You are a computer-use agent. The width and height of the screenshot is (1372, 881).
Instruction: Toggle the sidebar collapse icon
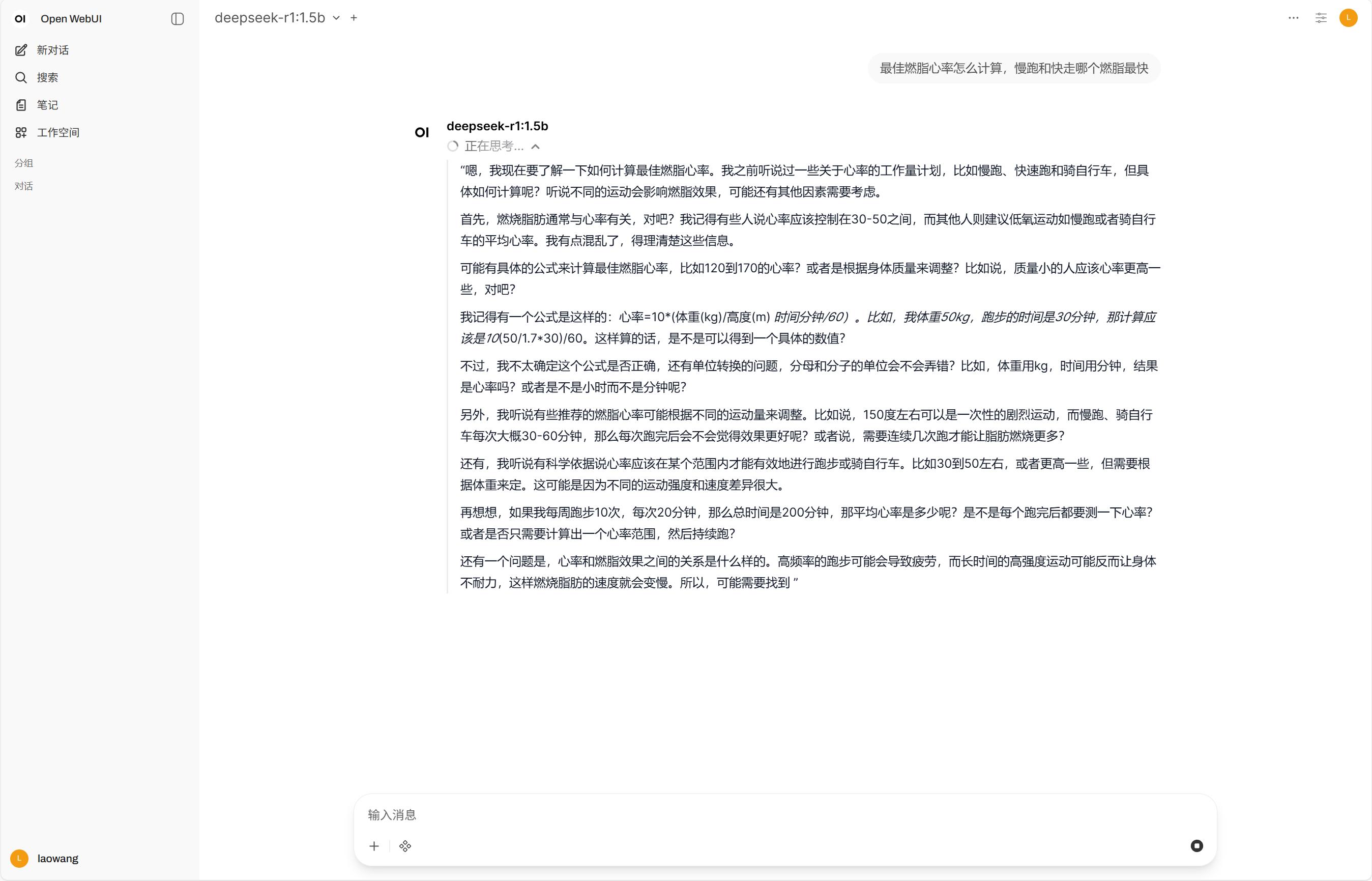177,19
